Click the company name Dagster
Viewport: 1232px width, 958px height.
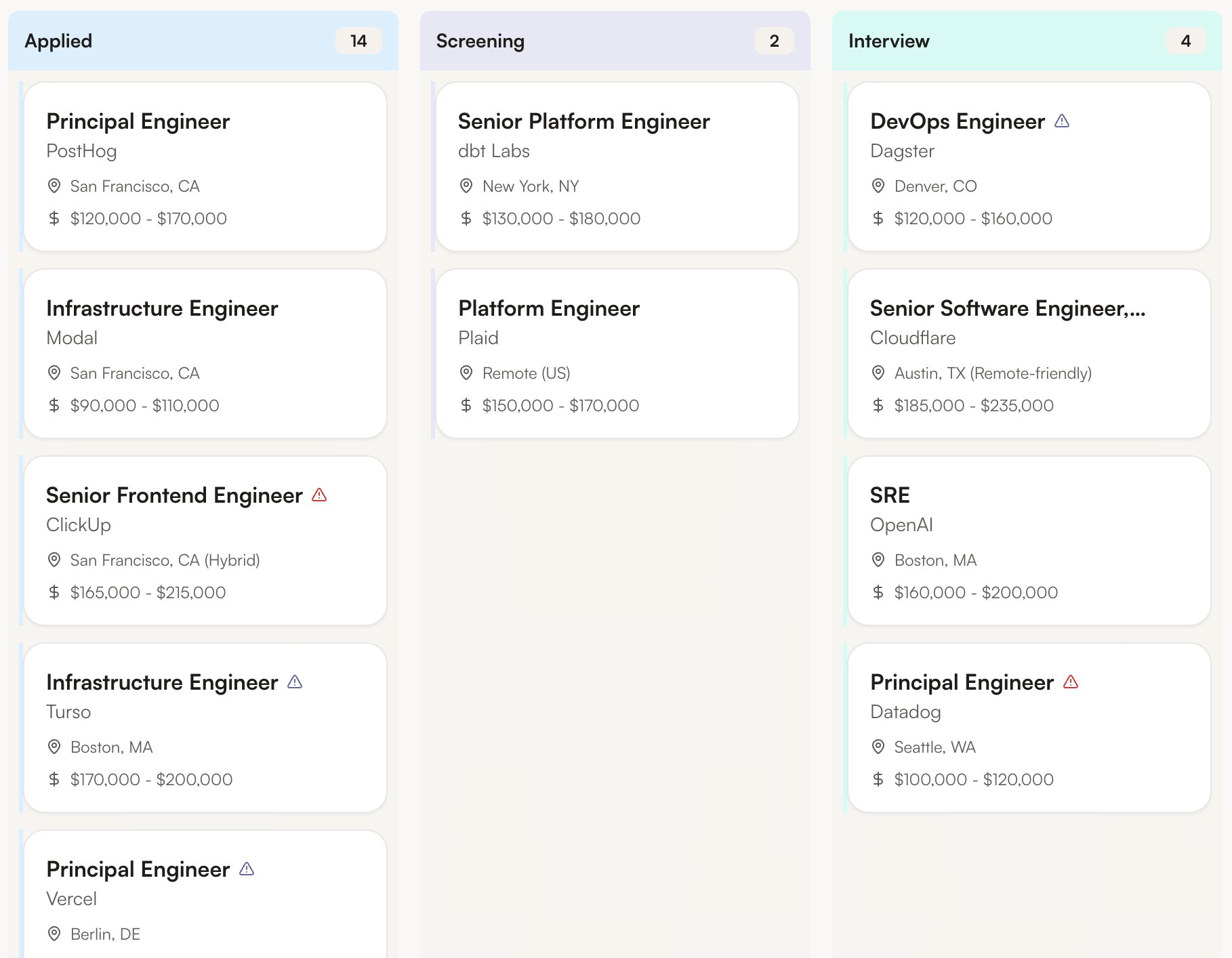point(902,151)
